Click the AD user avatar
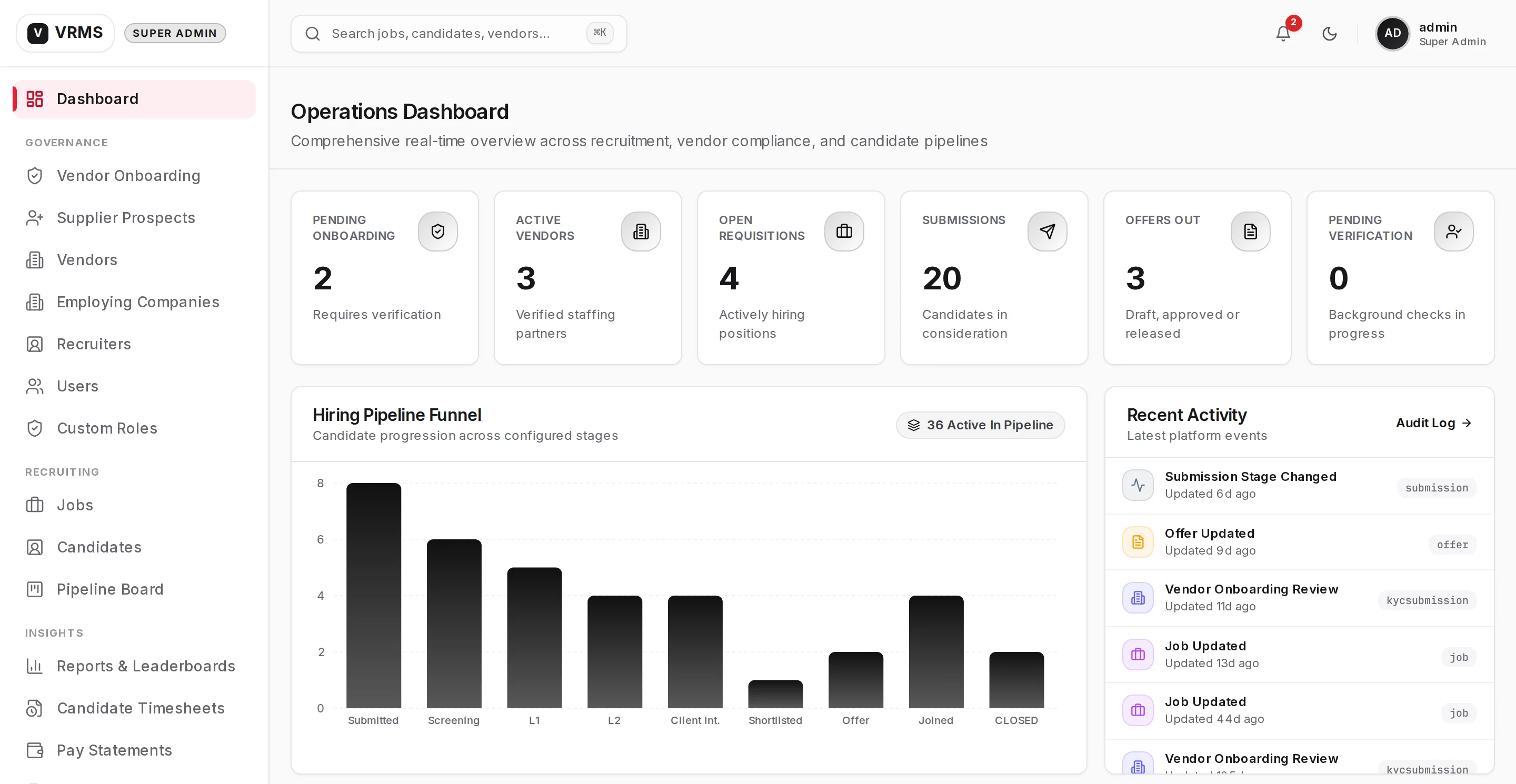 pyautogui.click(x=1392, y=34)
